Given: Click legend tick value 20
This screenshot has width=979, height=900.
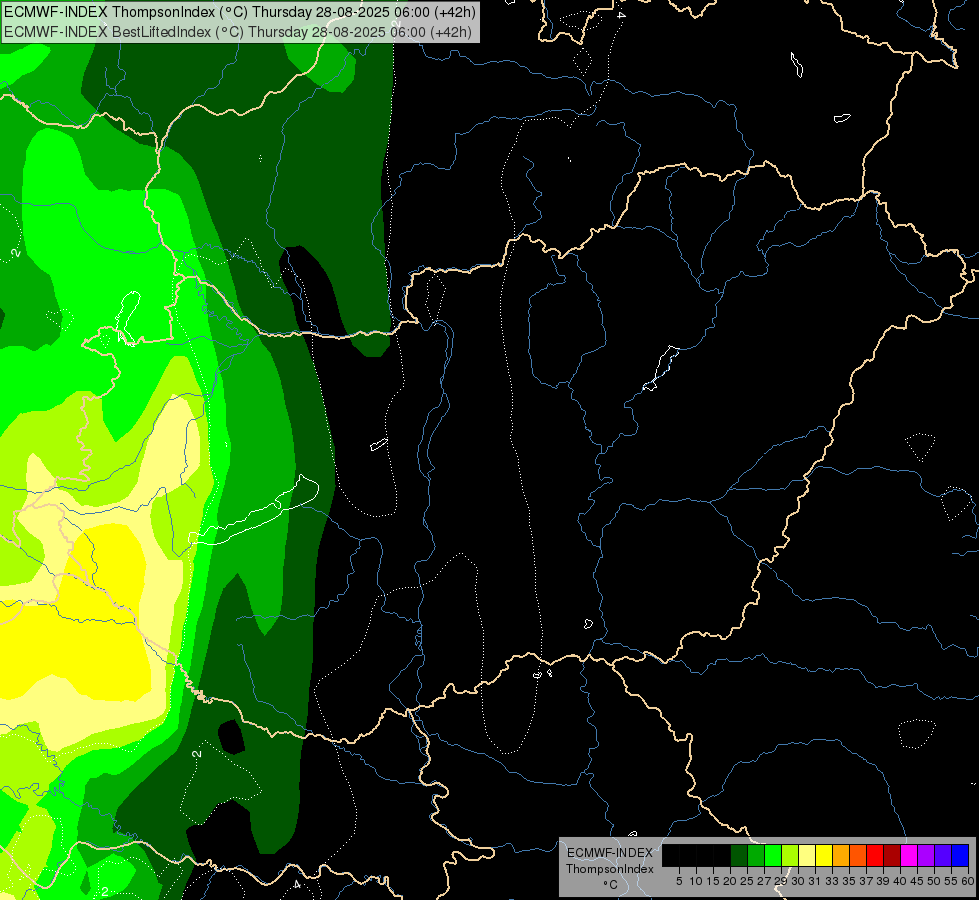Looking at the screenshot, I should point(731,881).
